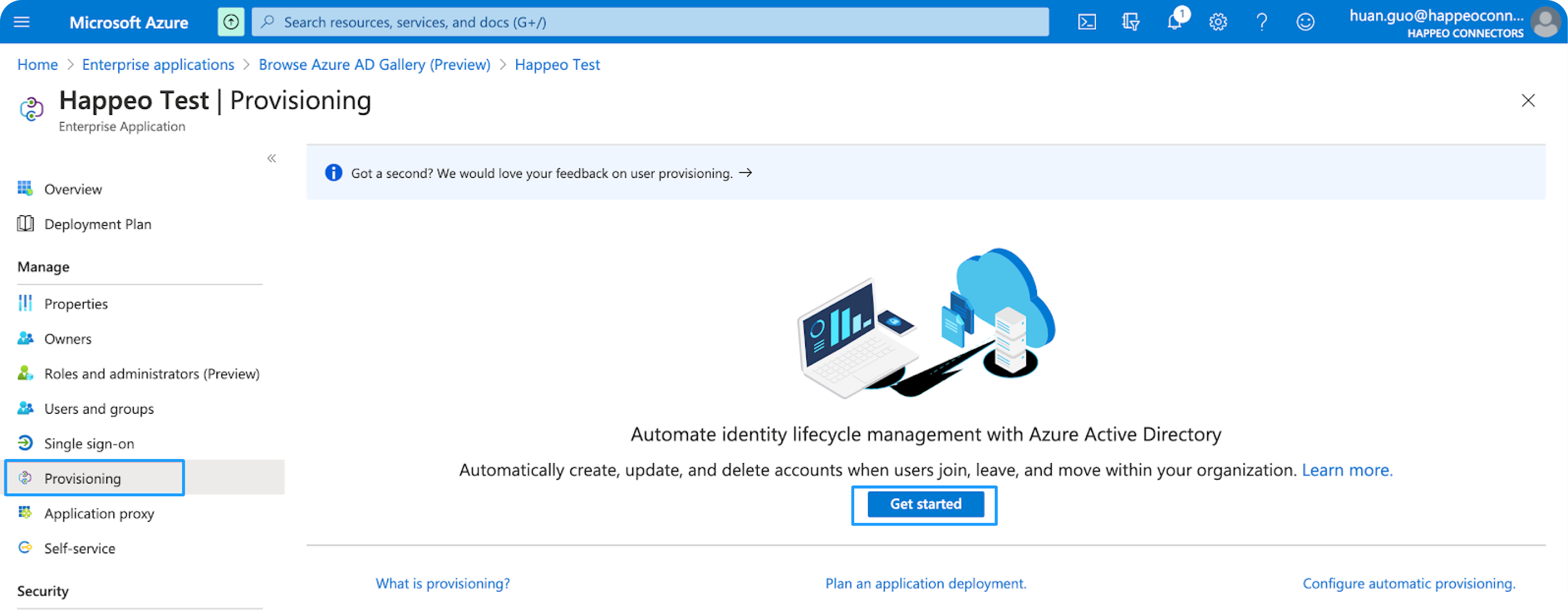
Task: Follow the Learn more link
Action: pyautogui.click(x=1347, y=470)
